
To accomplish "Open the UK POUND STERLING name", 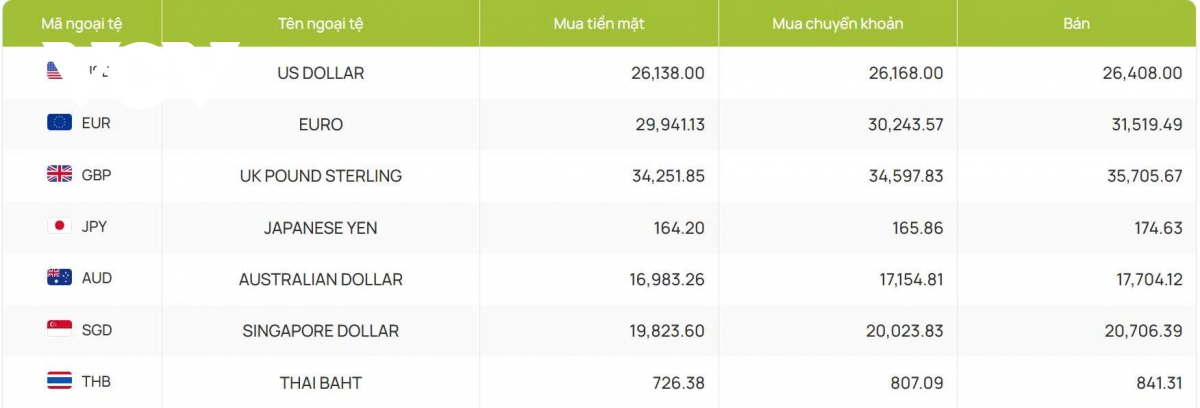I will click(x=320, y=176).
